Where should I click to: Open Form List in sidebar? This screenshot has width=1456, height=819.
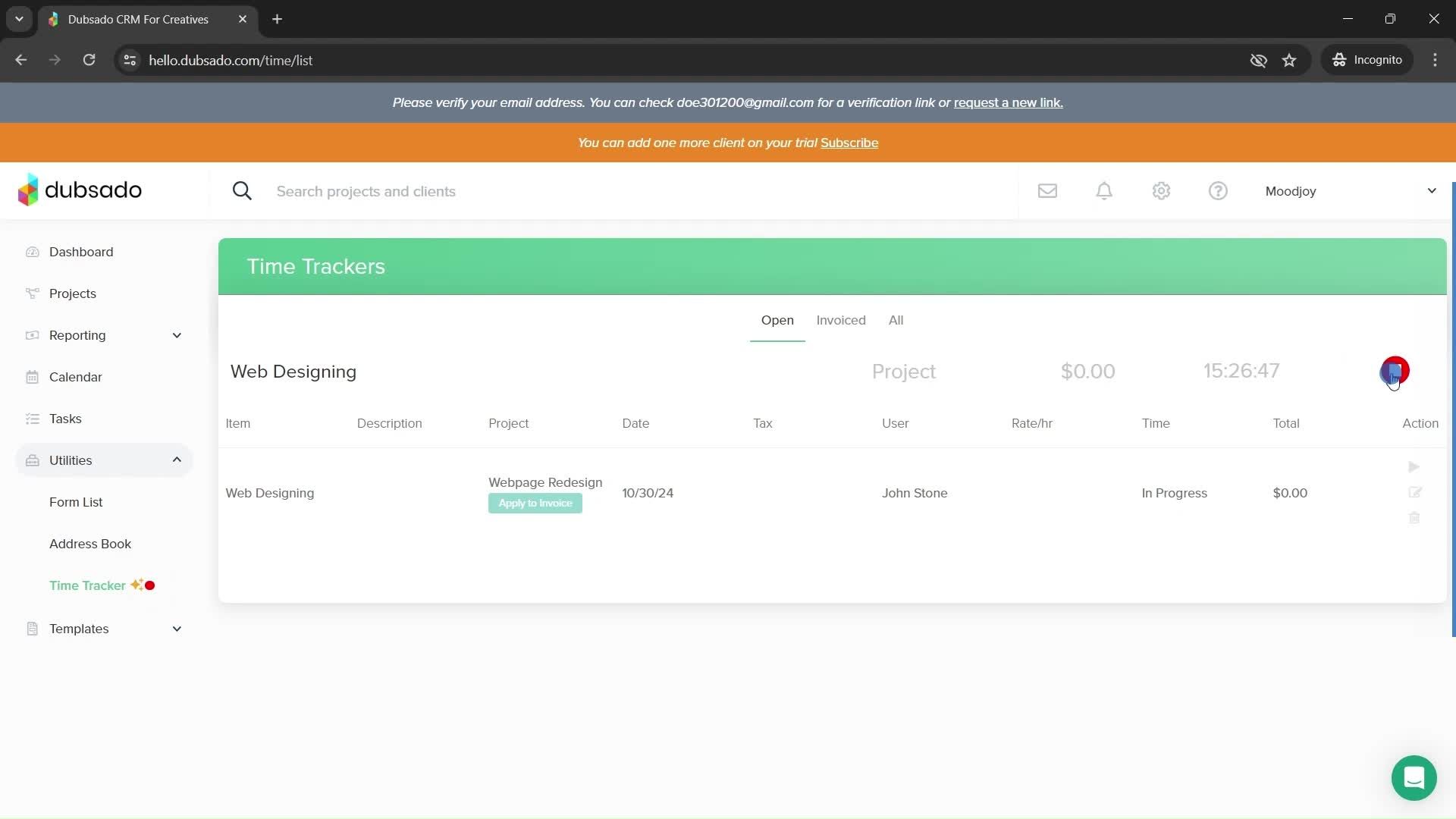pos(76,502)
